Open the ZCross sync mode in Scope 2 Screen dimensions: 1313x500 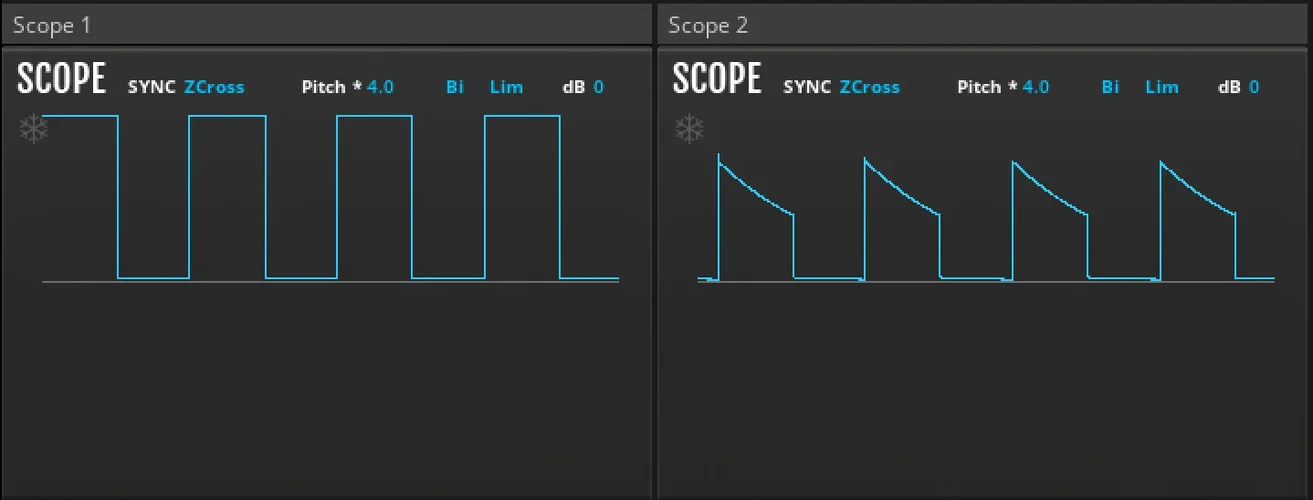tap(869, 87)
